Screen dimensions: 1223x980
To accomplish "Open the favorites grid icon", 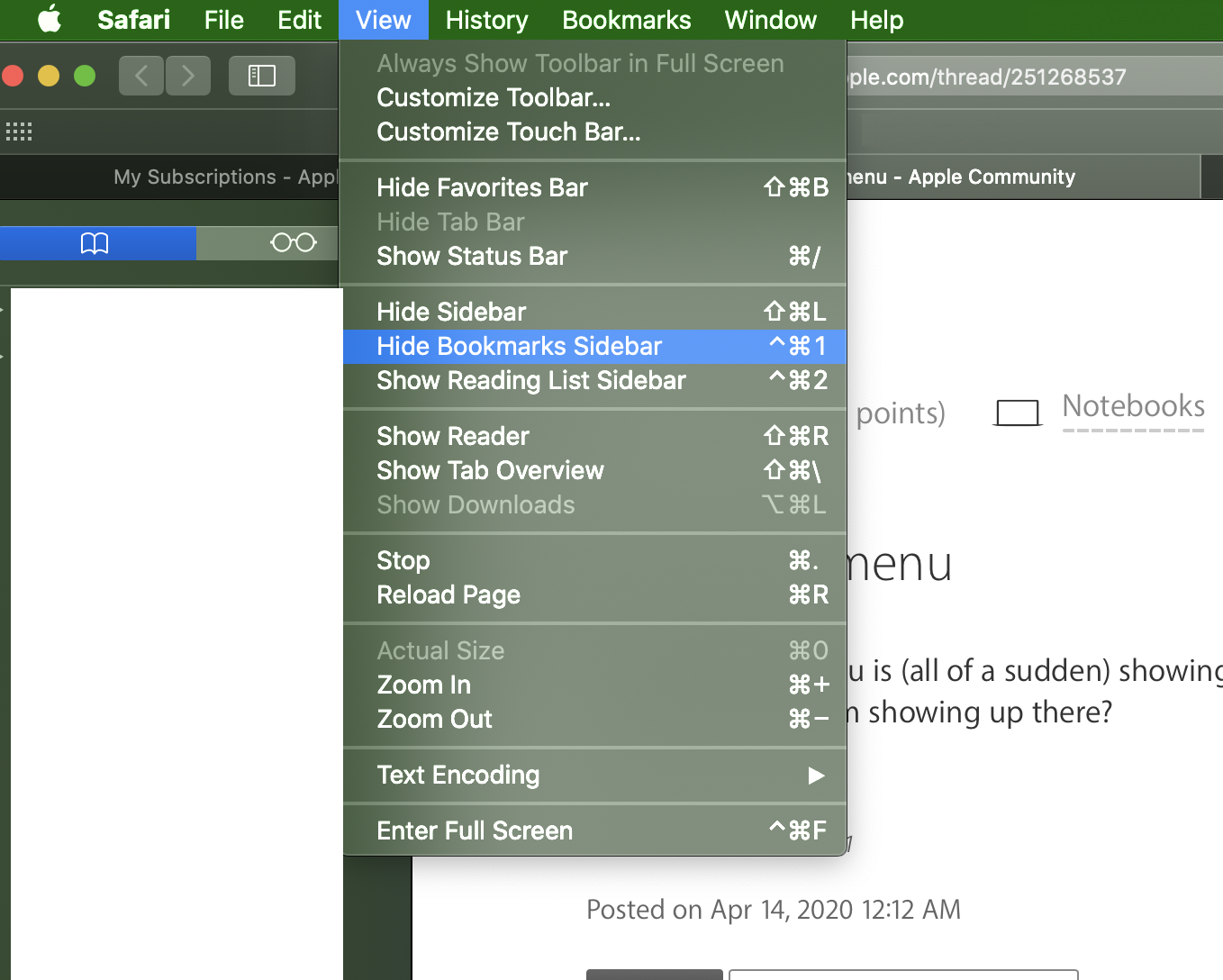I will click(x=19, y=132).
